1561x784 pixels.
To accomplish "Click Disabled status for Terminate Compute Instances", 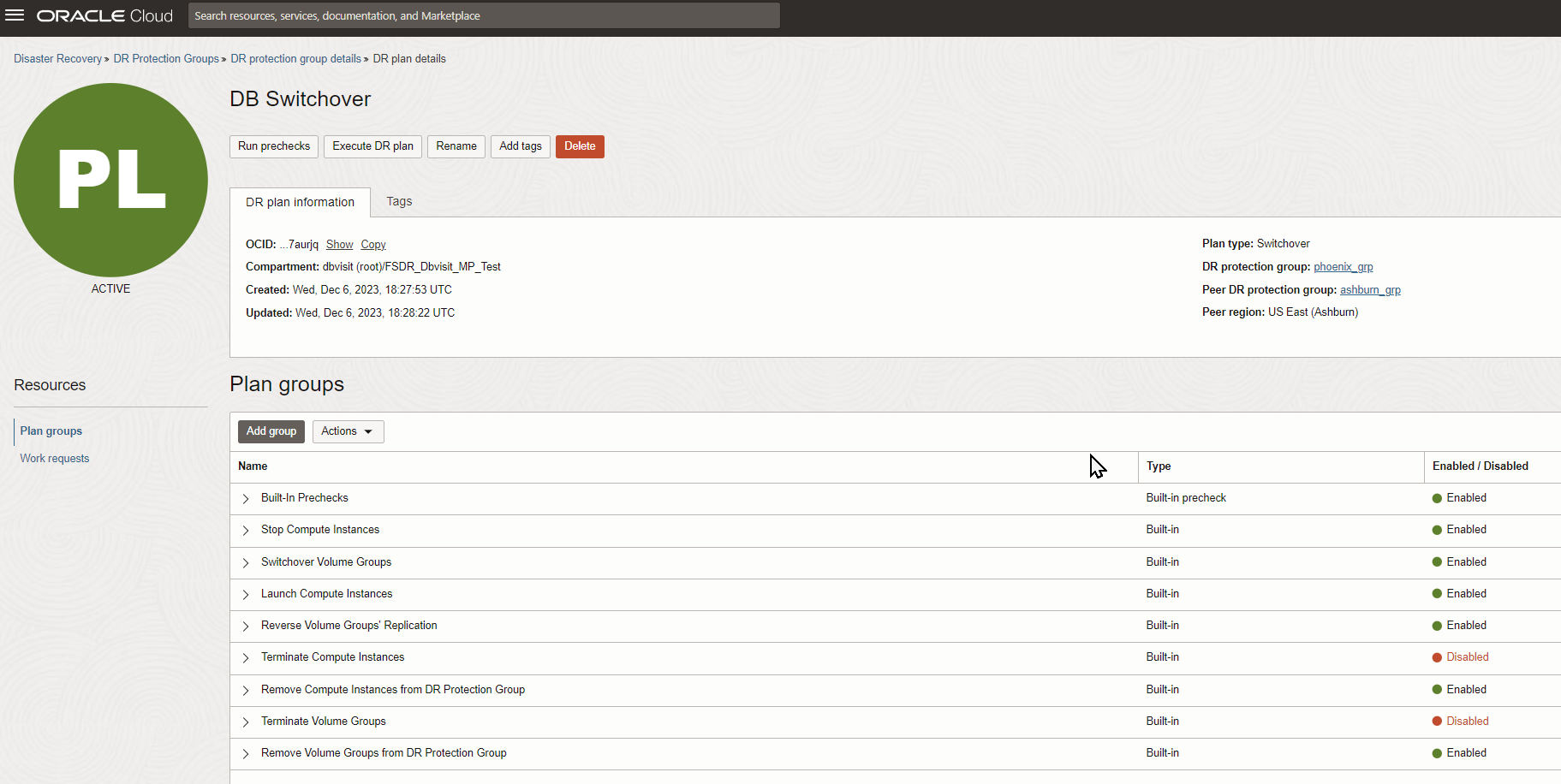I will point(1461,657).
